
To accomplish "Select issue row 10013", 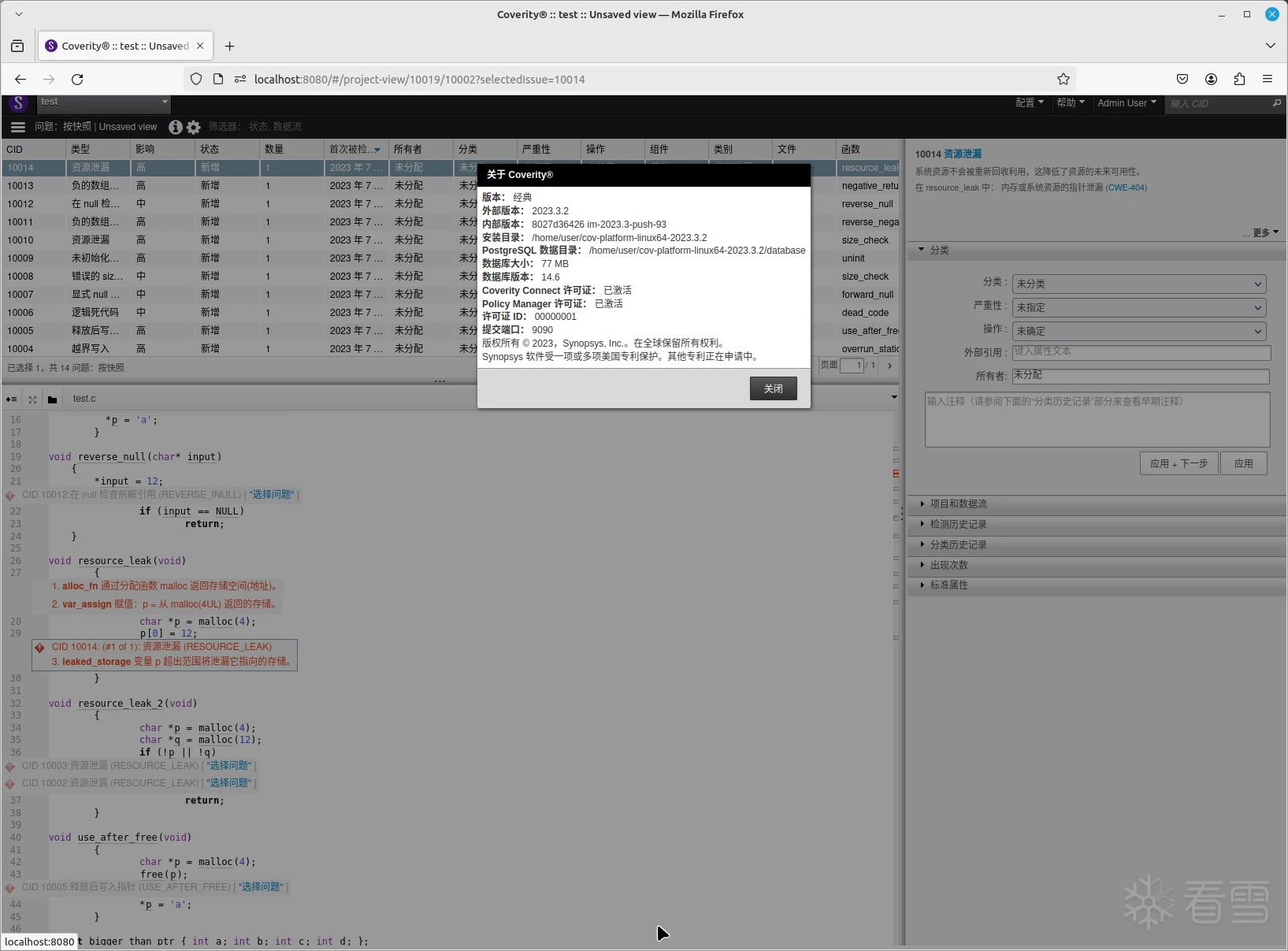I will click(x=239, y=186).
